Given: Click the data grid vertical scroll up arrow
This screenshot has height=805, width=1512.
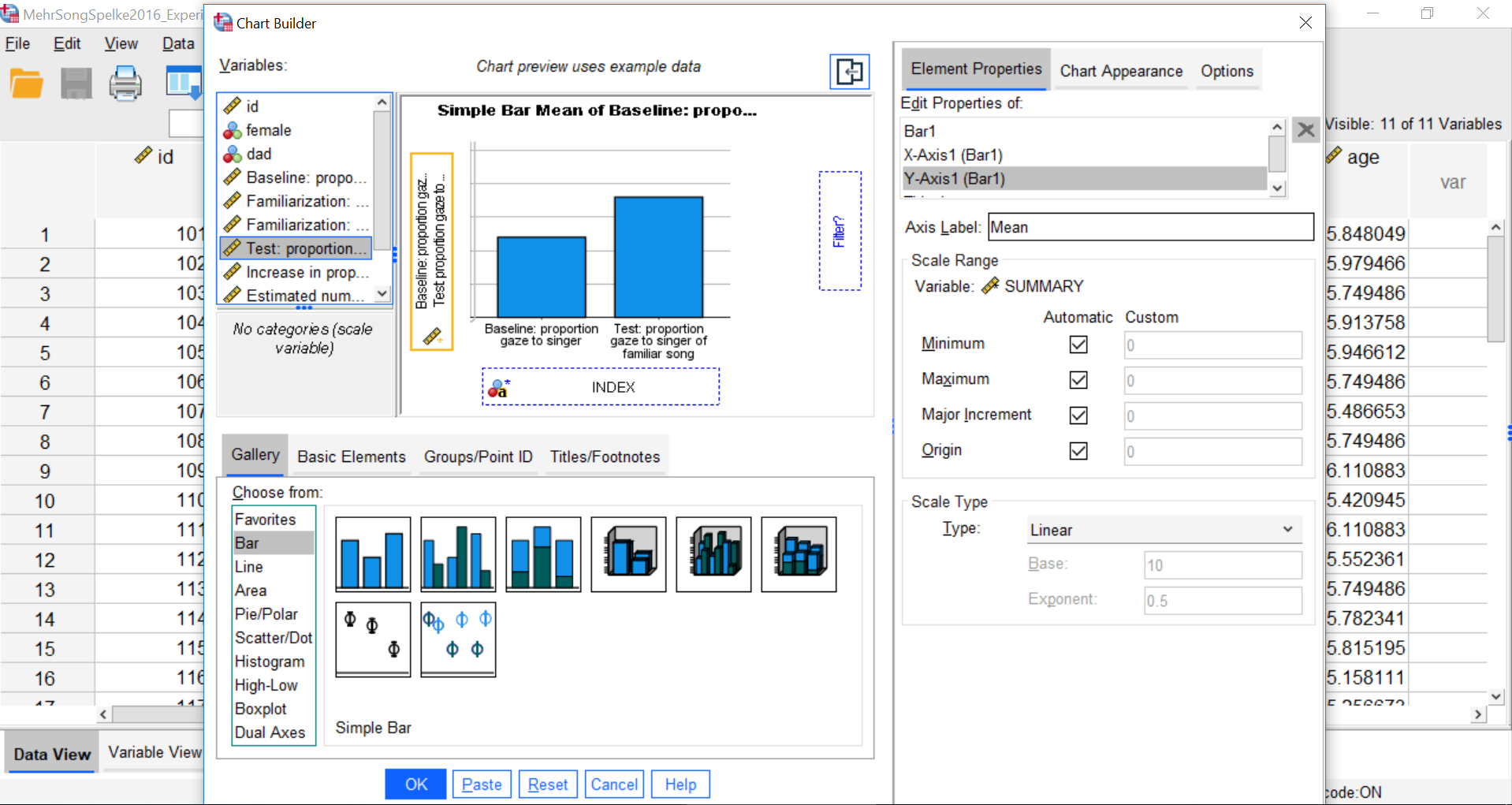Looking at the screenshot, I should pyautogui.click(x=1495, y=227).
